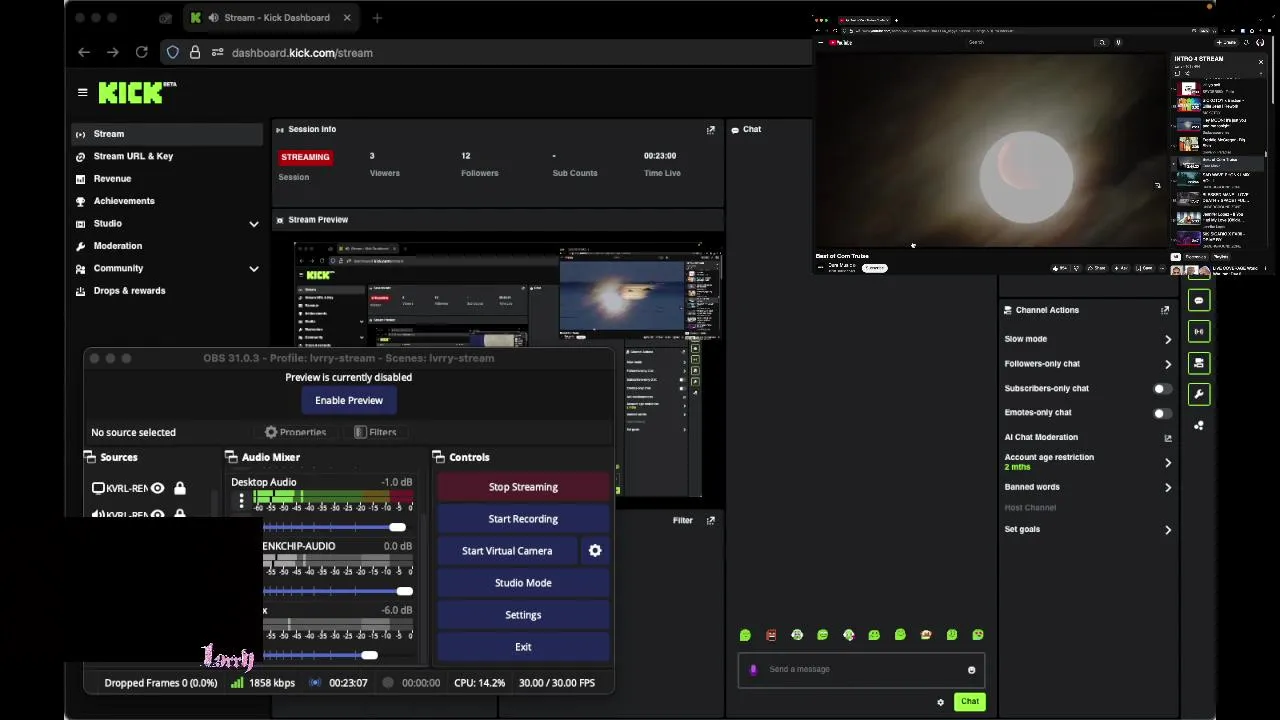Expand Account age restriction options
1280x720 pixels.
(1167, 463)
